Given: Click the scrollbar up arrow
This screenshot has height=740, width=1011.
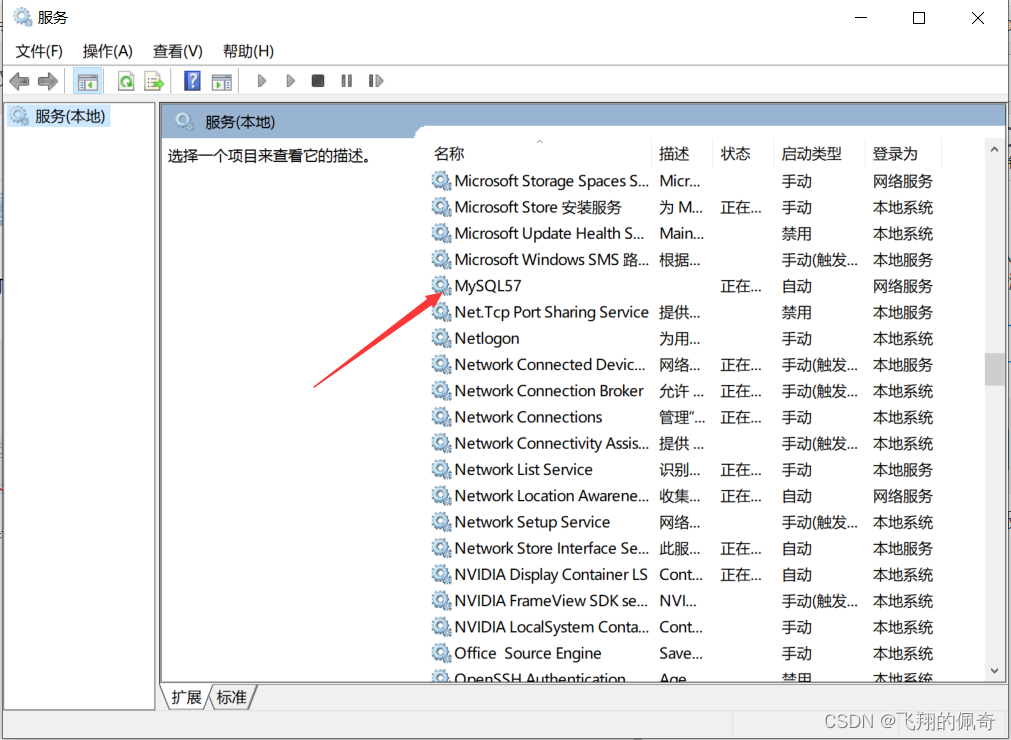Looking at the screenshot, I should pyautogui.click(x=994, y=150).
